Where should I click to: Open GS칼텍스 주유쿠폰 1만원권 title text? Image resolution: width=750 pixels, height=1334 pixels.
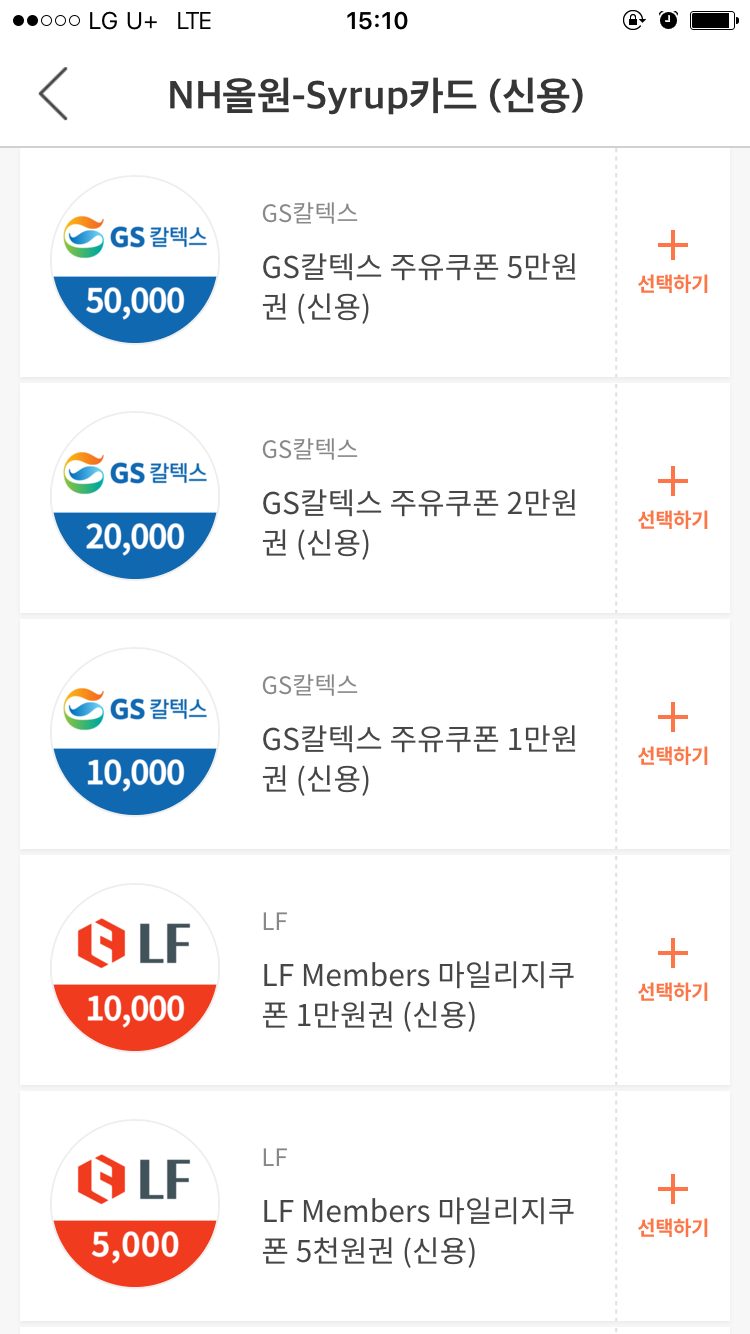tap(420, 759)
